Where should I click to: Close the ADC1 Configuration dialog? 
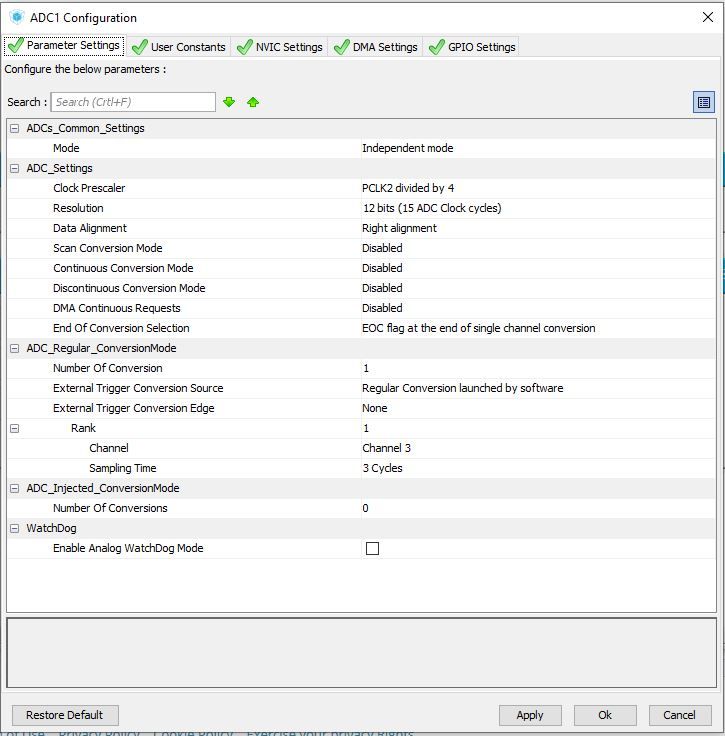point(708,17)
